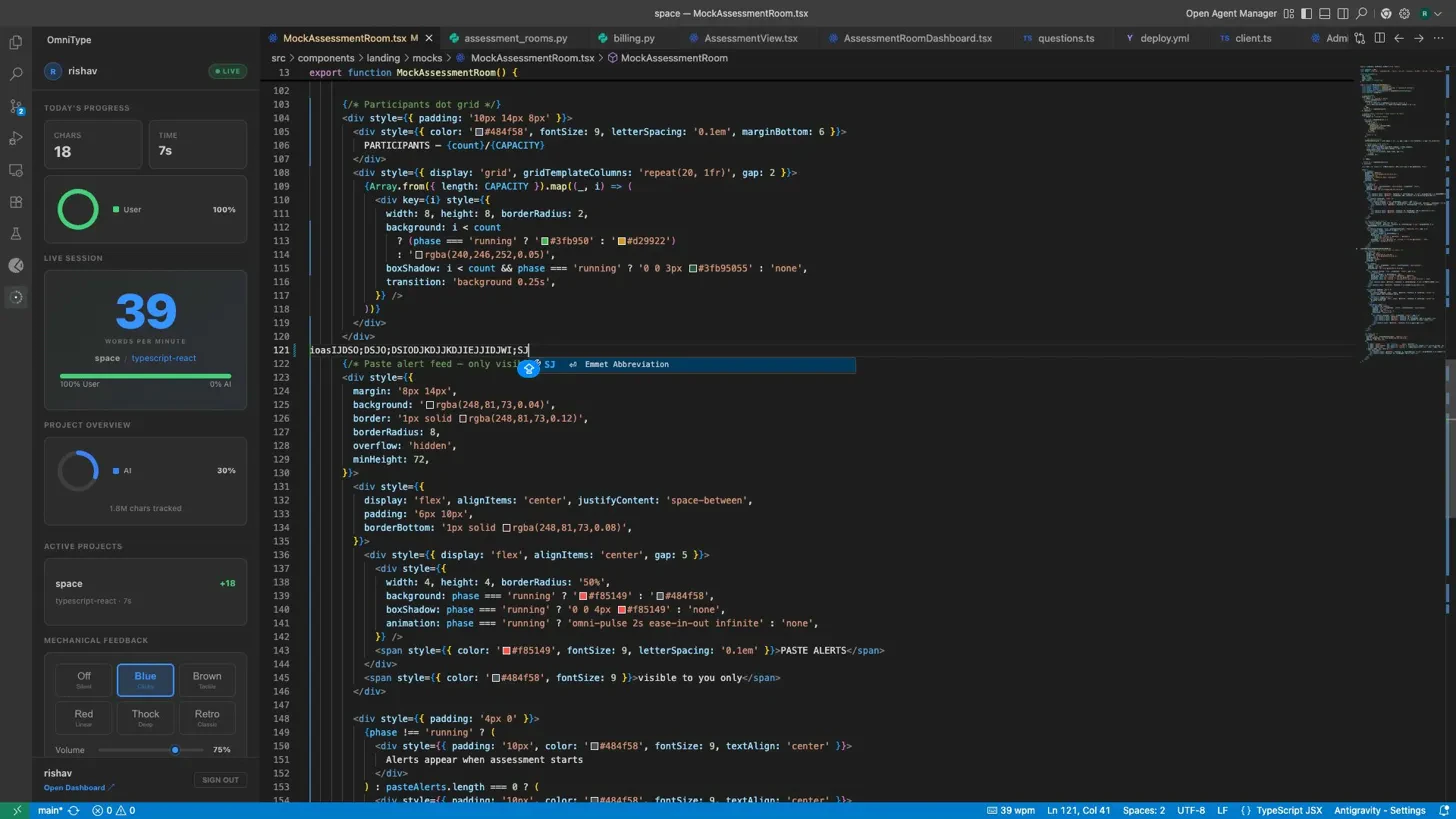
Task: Open the Run and Debug view
Action: (15, 139)
